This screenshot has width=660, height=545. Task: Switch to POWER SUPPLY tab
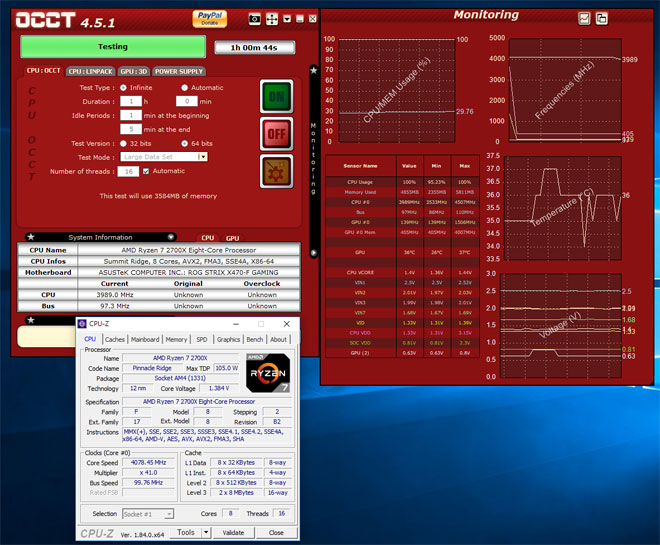pyautogui.click(x=179, y=72)
